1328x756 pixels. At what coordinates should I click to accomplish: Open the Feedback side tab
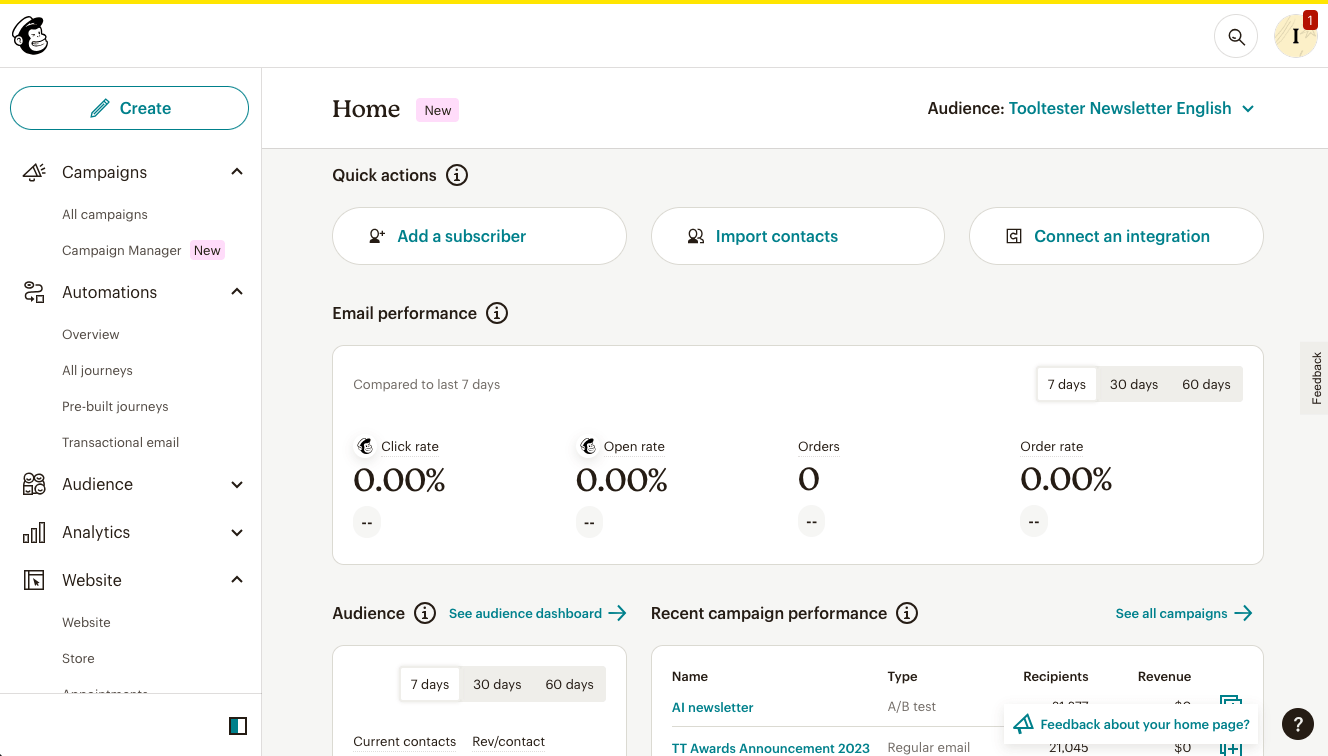(x=1315, y=378)
